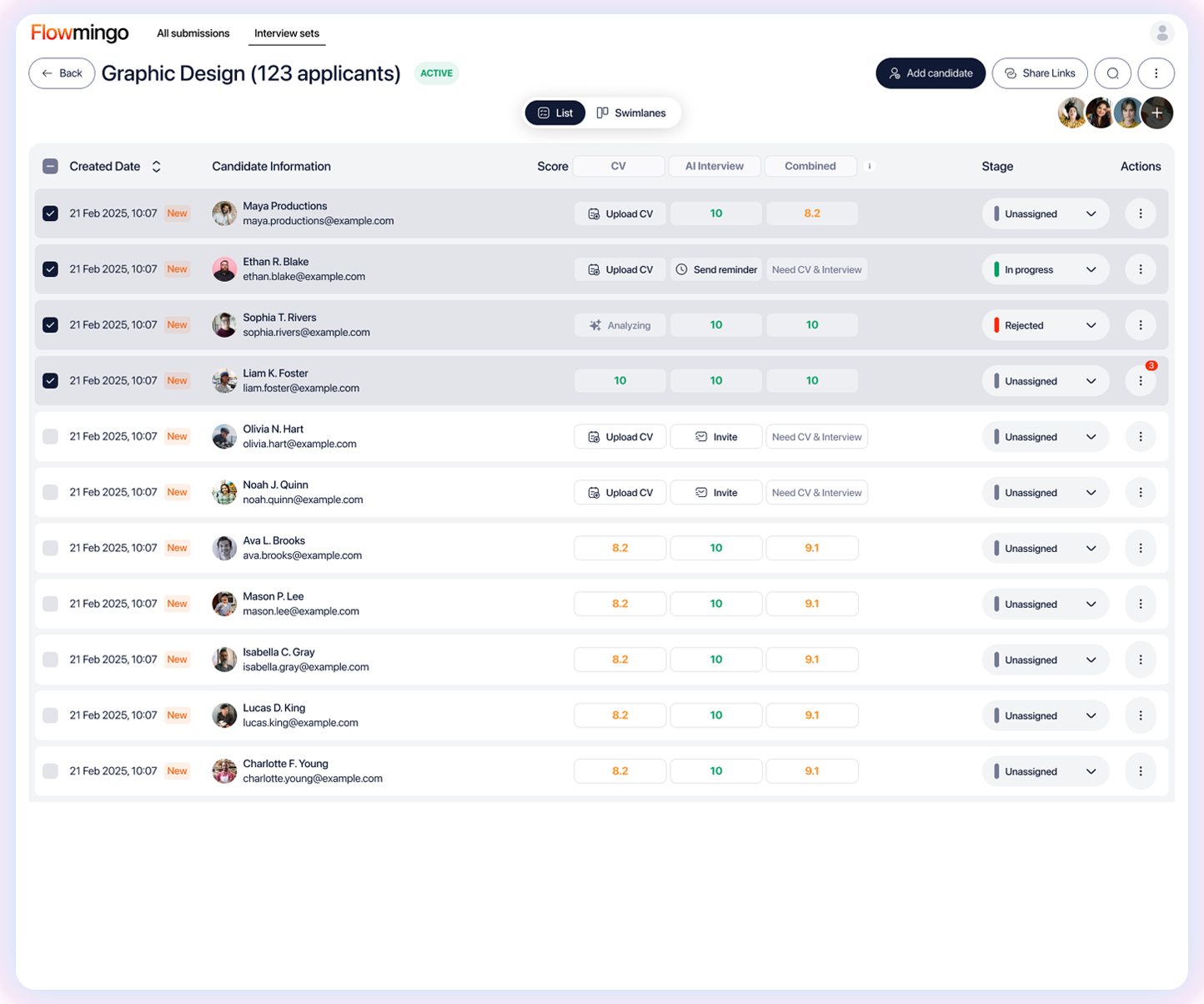Open stage dropdown for Mason P. Lee
The height and width of the screenshot is (1004, 1204).
coord(1046,604)
